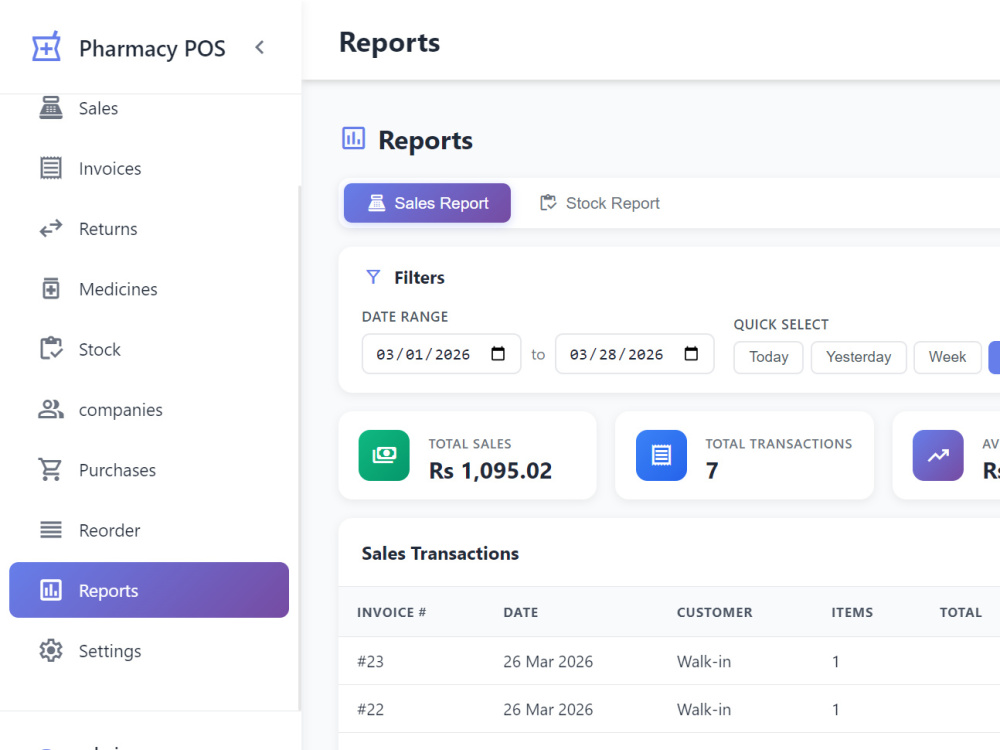1000x750 pixels.
Task: Click the ITEMS column header
Action: pyautogui.click(x=852, y=612)
